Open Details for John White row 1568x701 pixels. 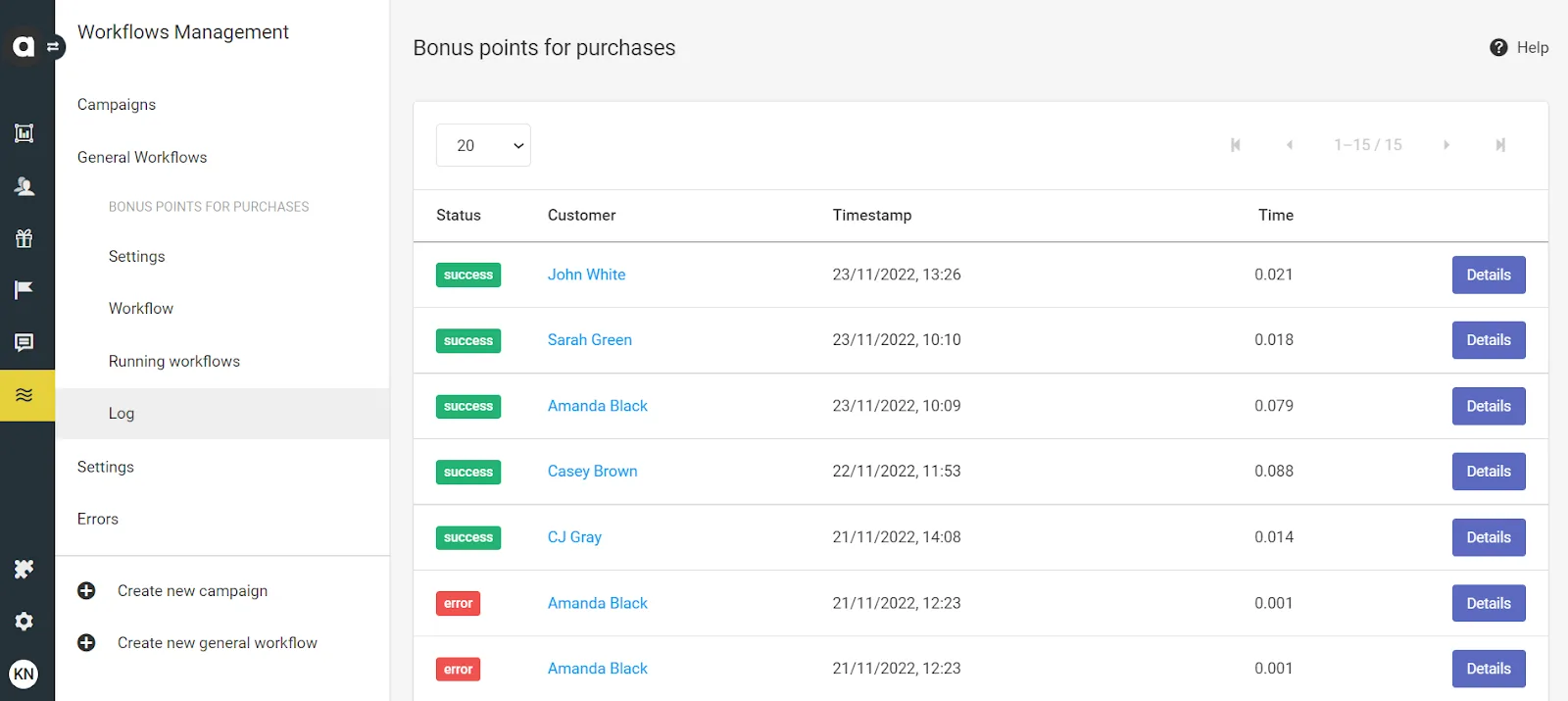(x=1489, y=275)
